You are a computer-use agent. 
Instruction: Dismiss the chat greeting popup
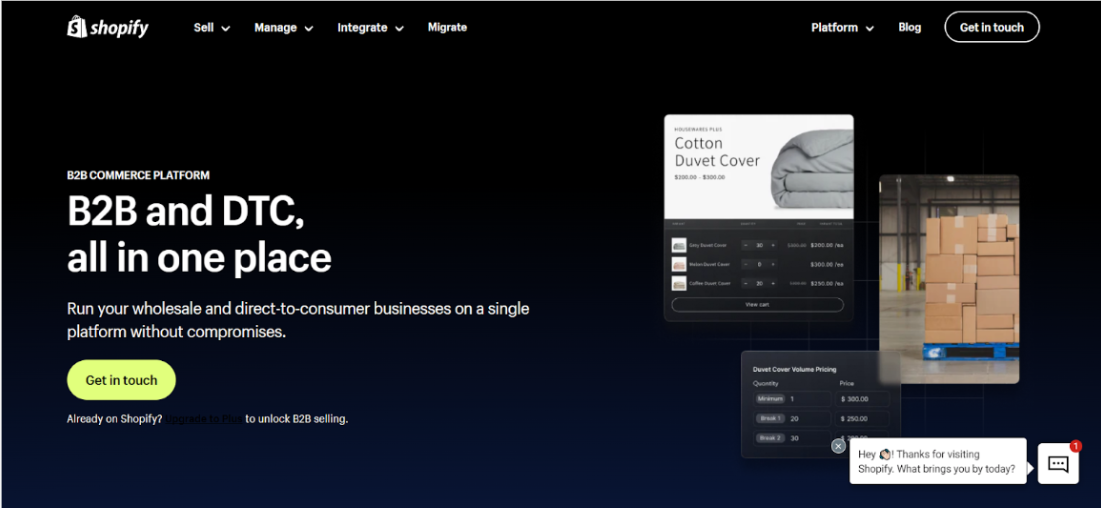tap(838, 446)
